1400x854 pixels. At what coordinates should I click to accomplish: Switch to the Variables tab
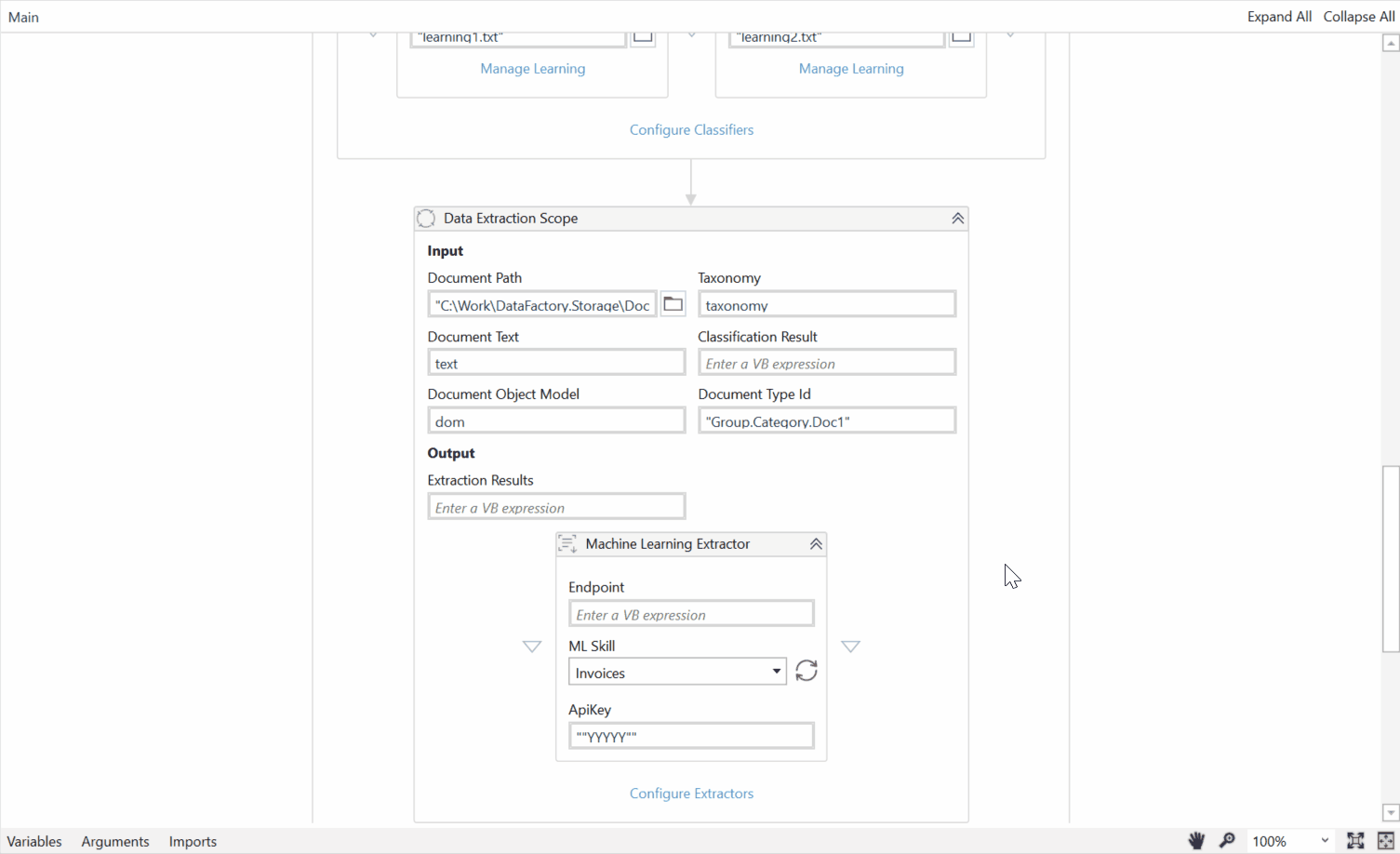pos(33,840)
